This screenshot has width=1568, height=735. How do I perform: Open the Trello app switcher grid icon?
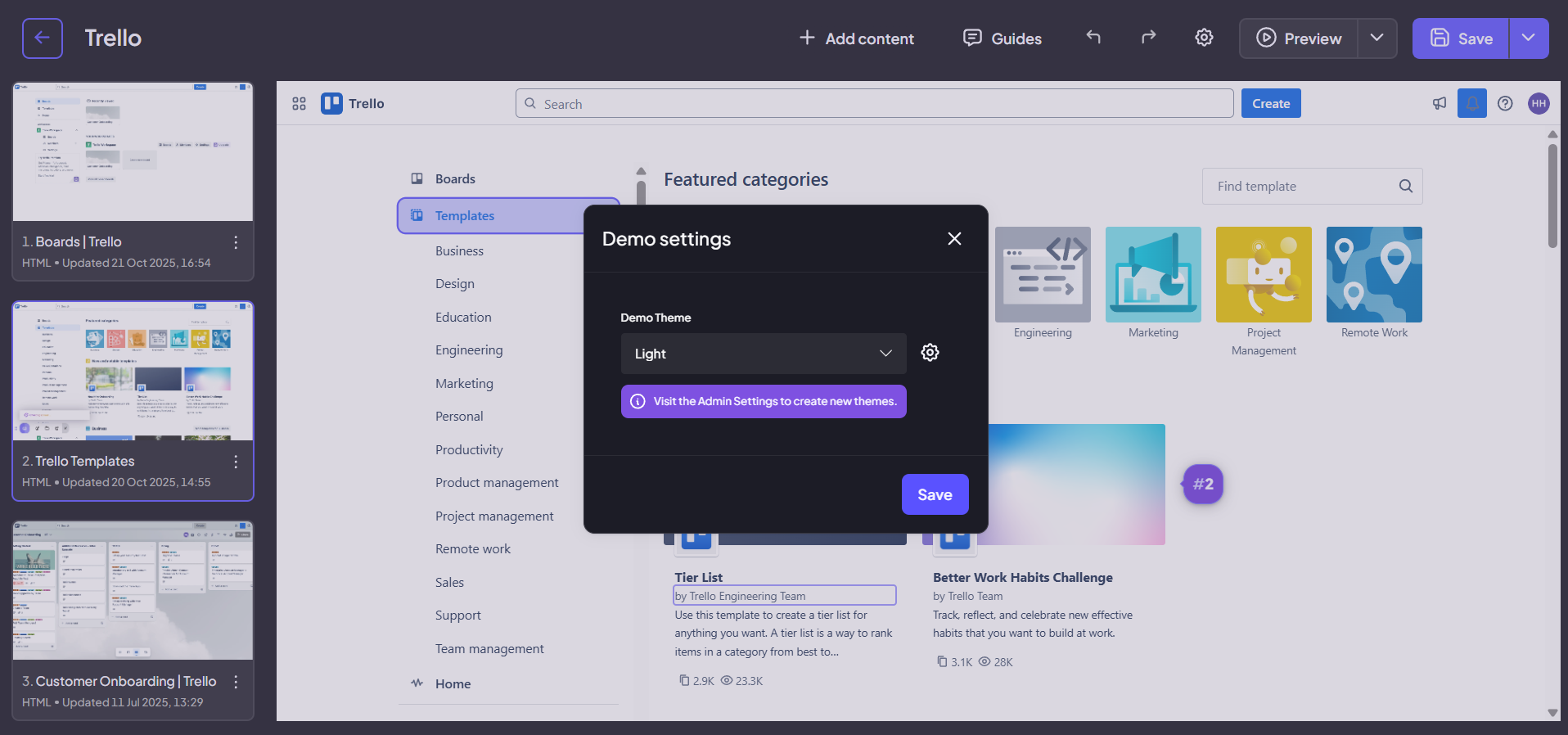[299, 104]
